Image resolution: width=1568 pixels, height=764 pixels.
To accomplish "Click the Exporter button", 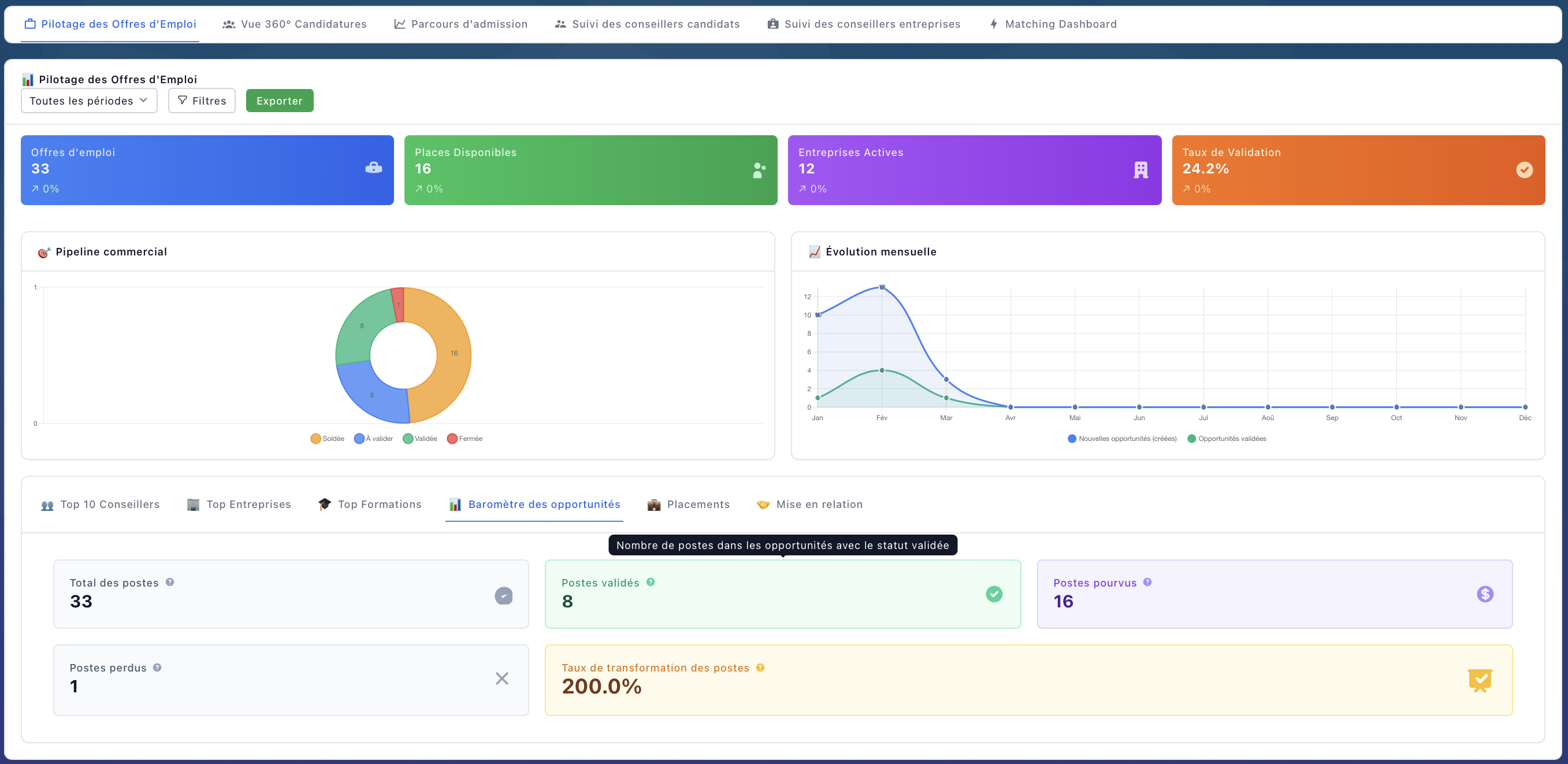I will tap(280, 101).
